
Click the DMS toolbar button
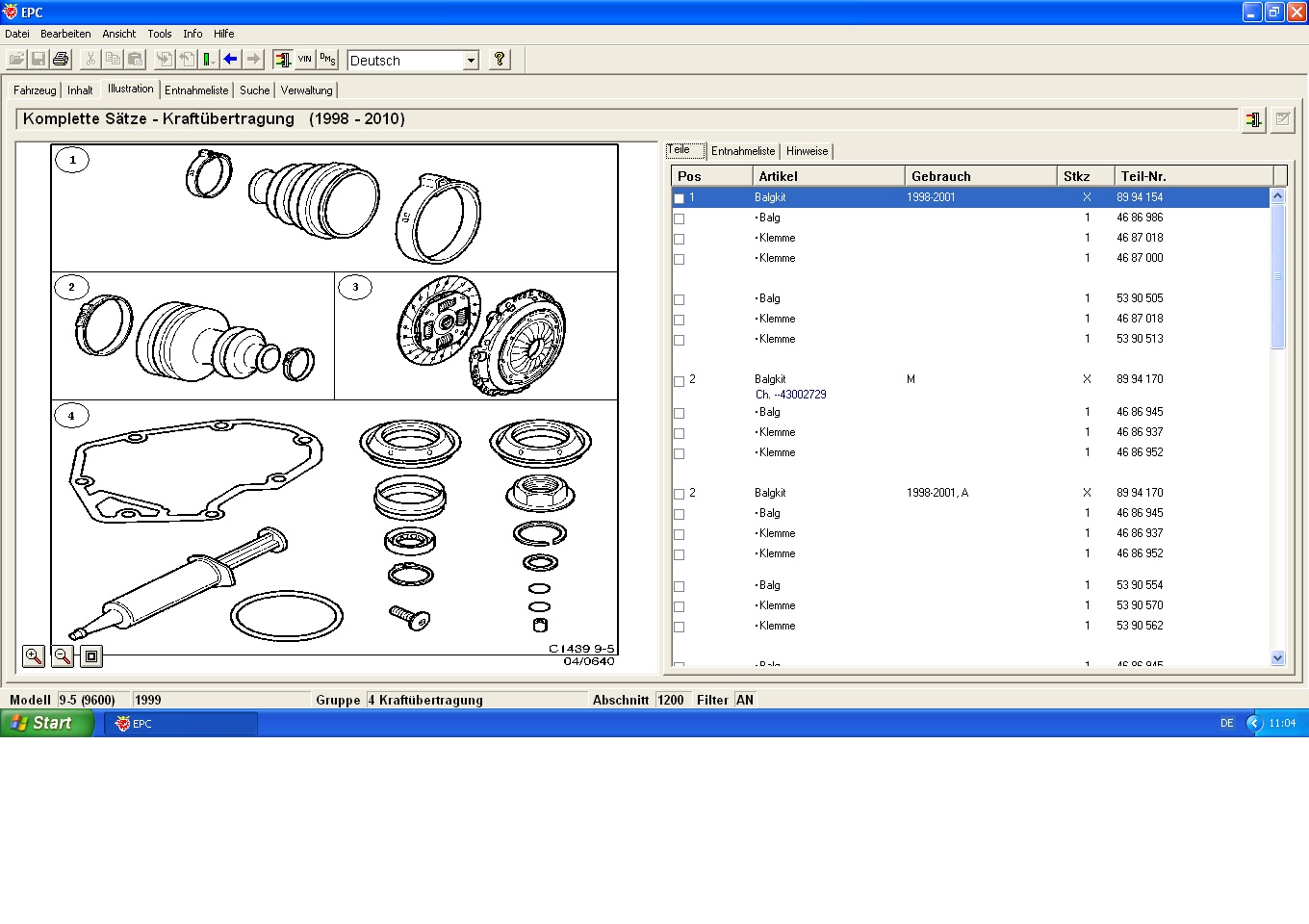327,60
